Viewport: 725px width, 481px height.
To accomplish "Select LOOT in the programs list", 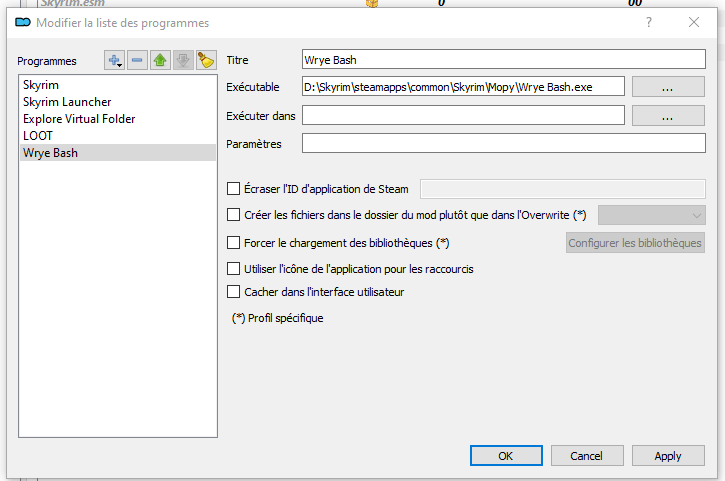I will pyautogui.click(x=117, y=136).
